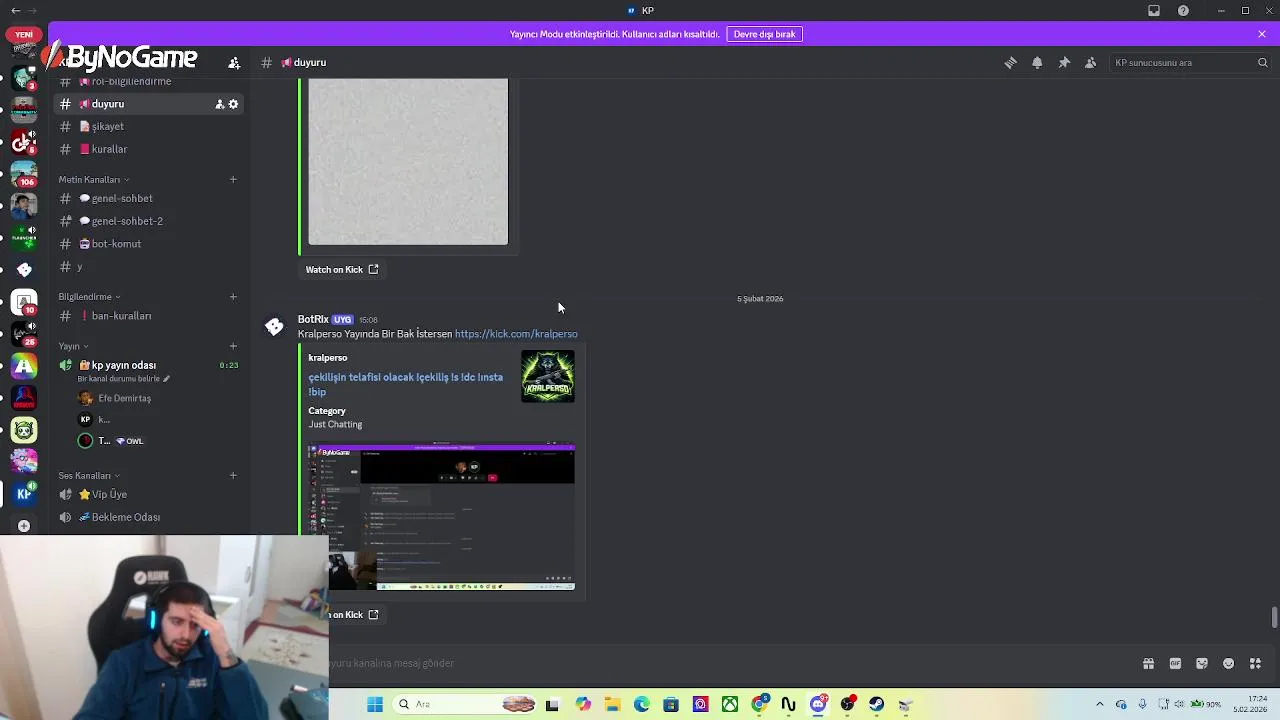Toggle member list icon in header
This screenshot has width=1280, height=720.
[1091, 62]
